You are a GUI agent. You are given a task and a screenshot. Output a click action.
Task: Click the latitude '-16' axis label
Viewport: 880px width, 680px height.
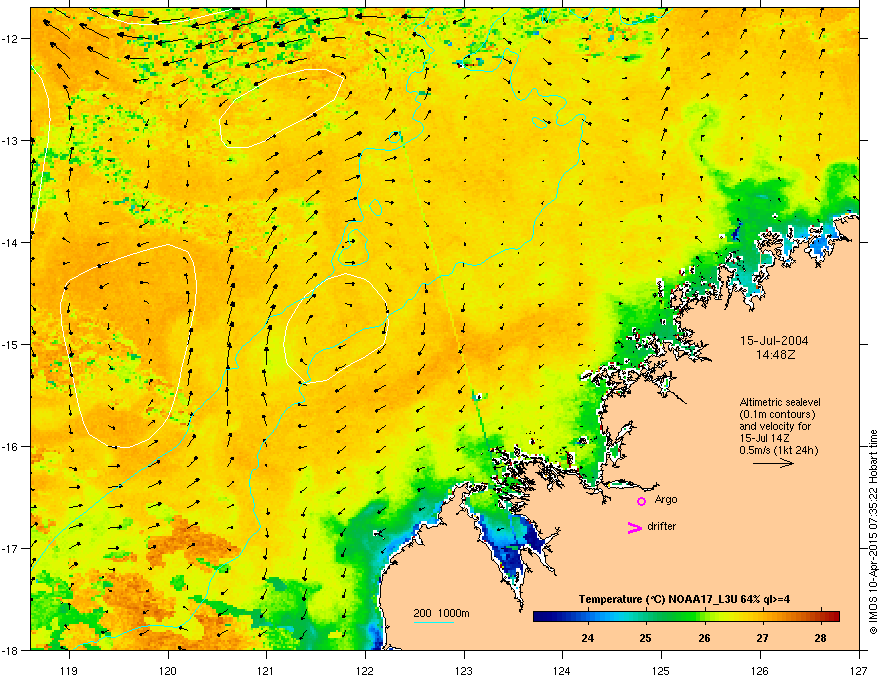(11, 447)
